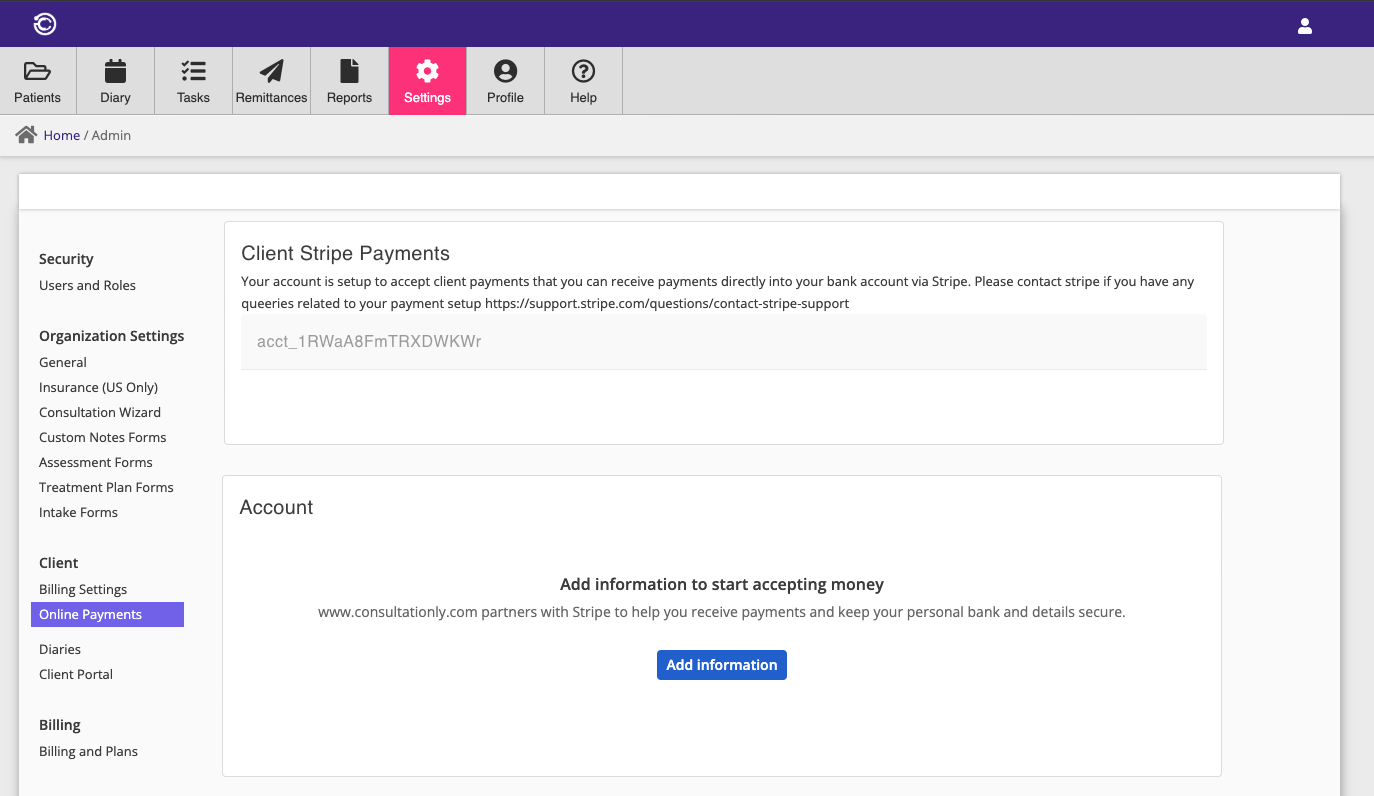Image resolution: width=1374 pixels, height=796 pixels.
Task: Switch to the Settings tab
Action: (x=427, y=80)
